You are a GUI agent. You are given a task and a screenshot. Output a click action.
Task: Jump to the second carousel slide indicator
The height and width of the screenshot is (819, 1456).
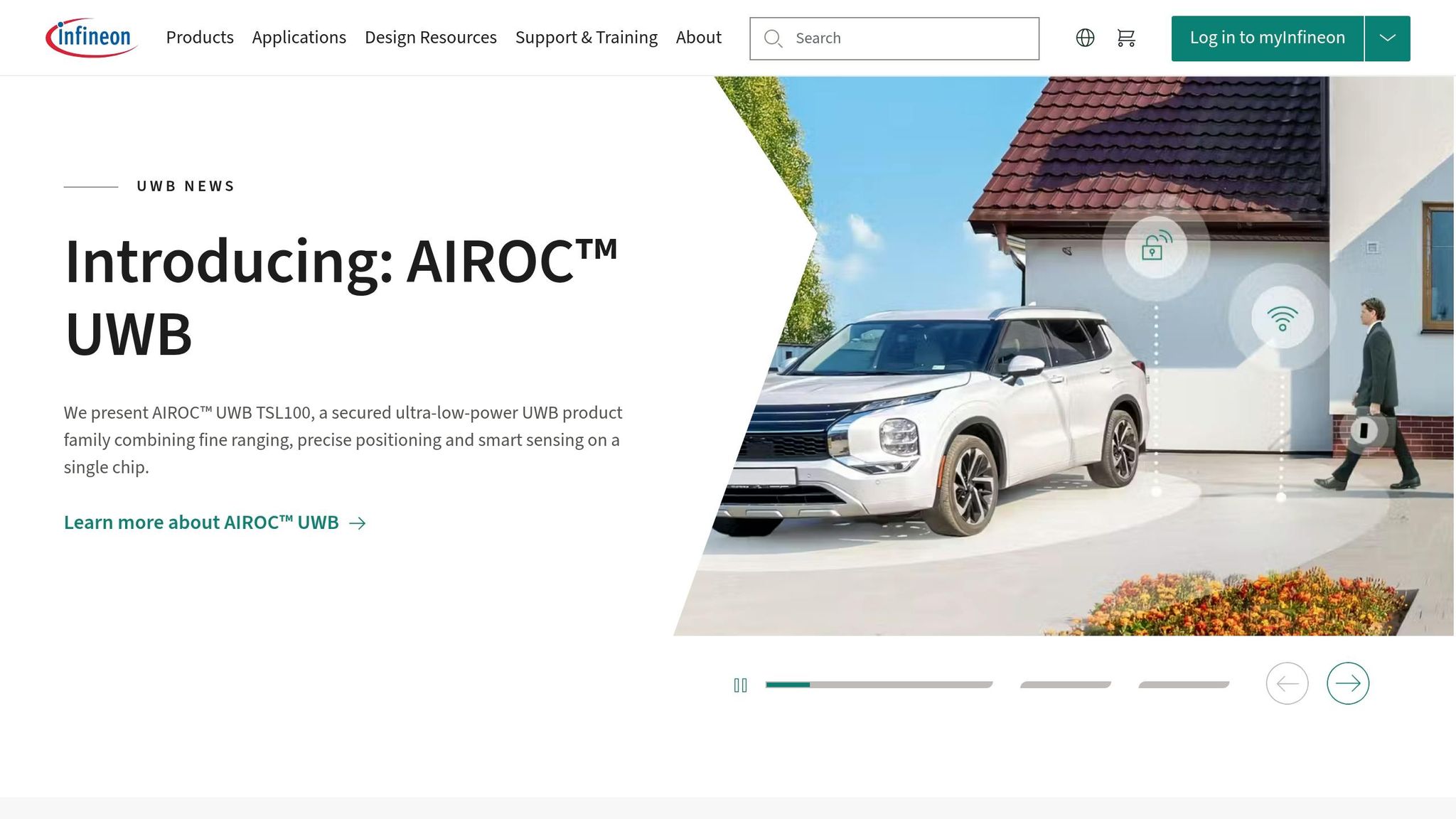[x=1066, y=685]
